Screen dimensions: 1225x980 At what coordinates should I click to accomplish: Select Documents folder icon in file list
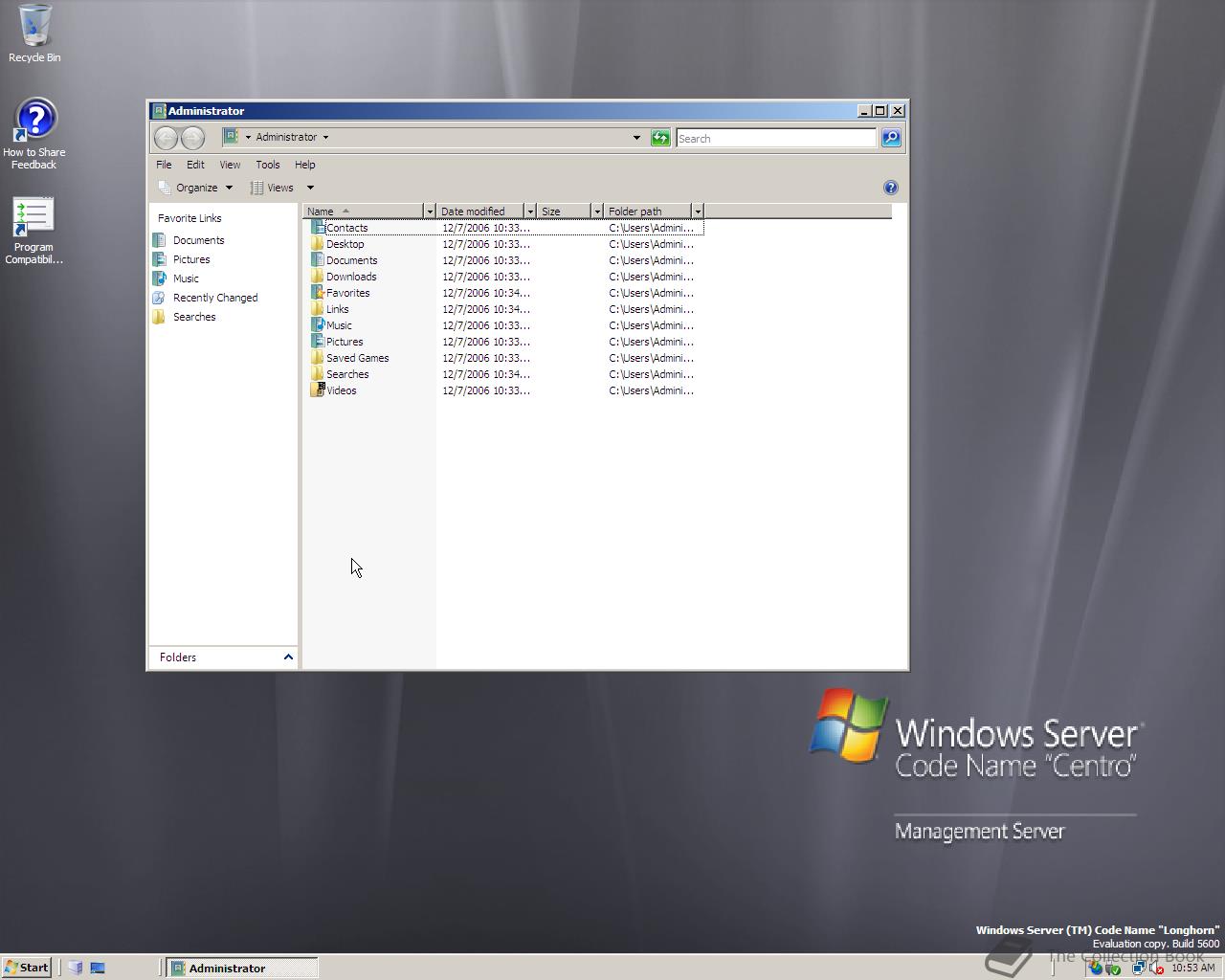pyautogui.click(x=318, y=260)
